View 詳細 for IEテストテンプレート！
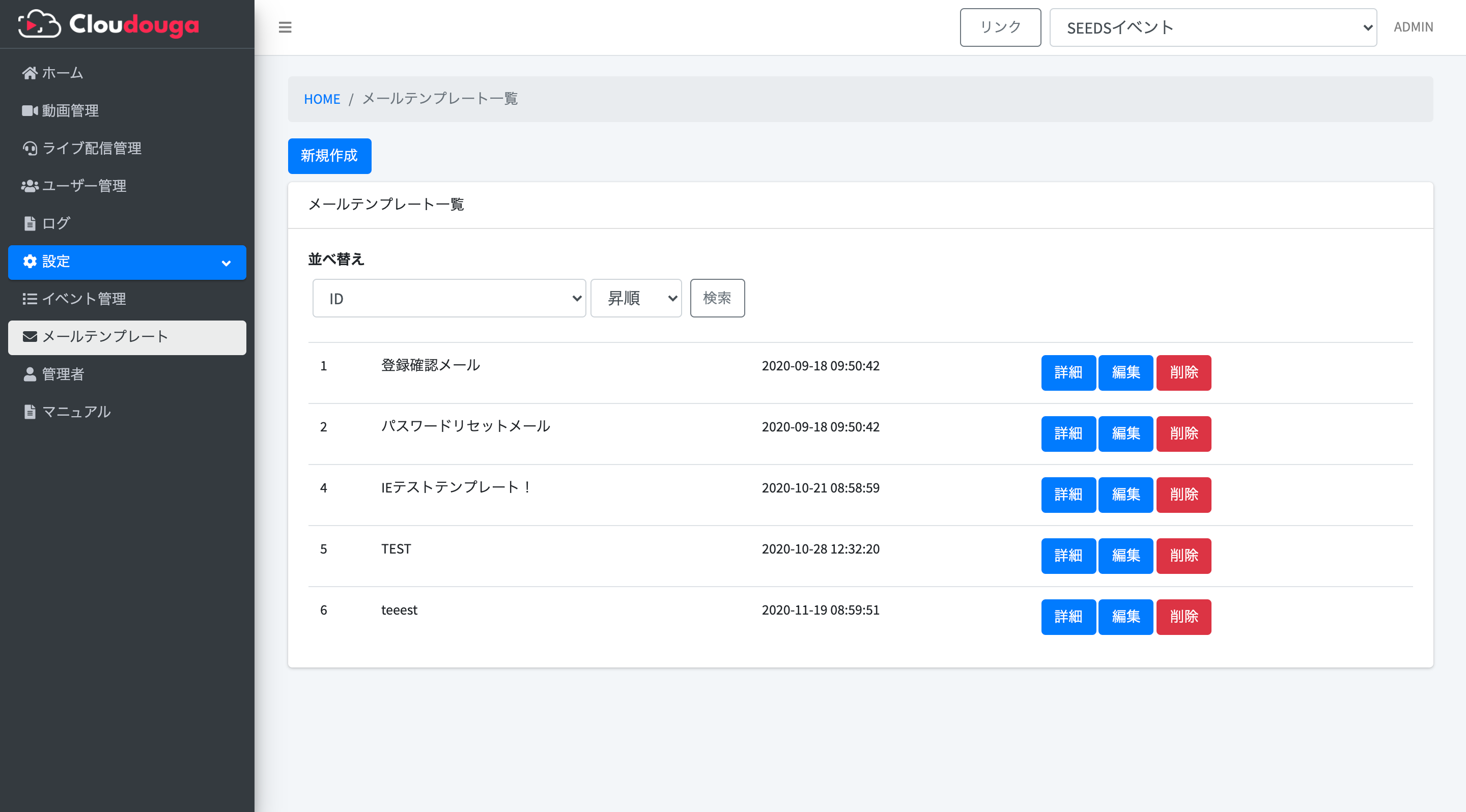Viewport: 1466px width, 812px height. click(x=1068, y=495)
